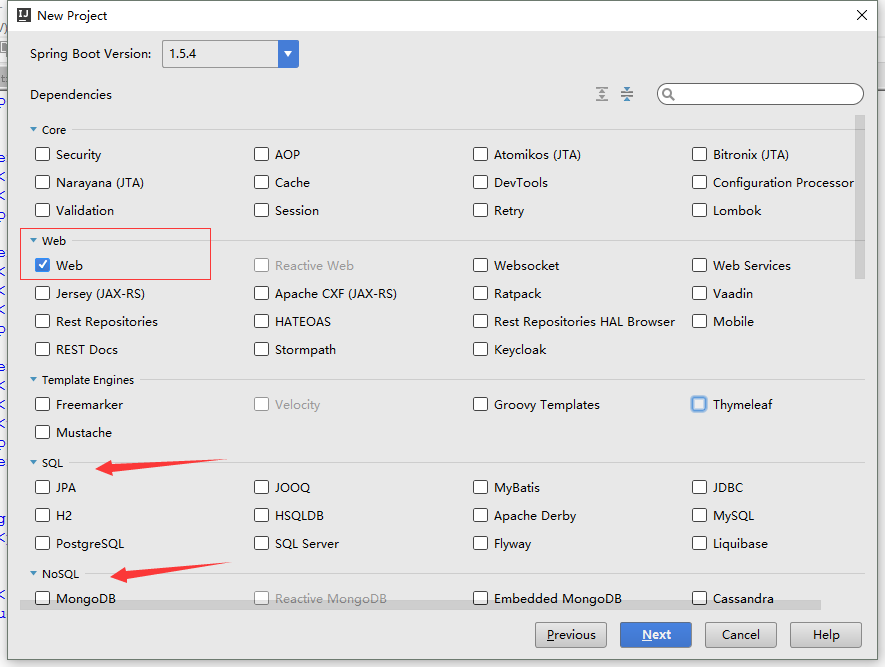The height and width of the screenshot is (667, 885).
Task: Enable the Thymeleaf template engine
Action: click(x=699, y=404)
